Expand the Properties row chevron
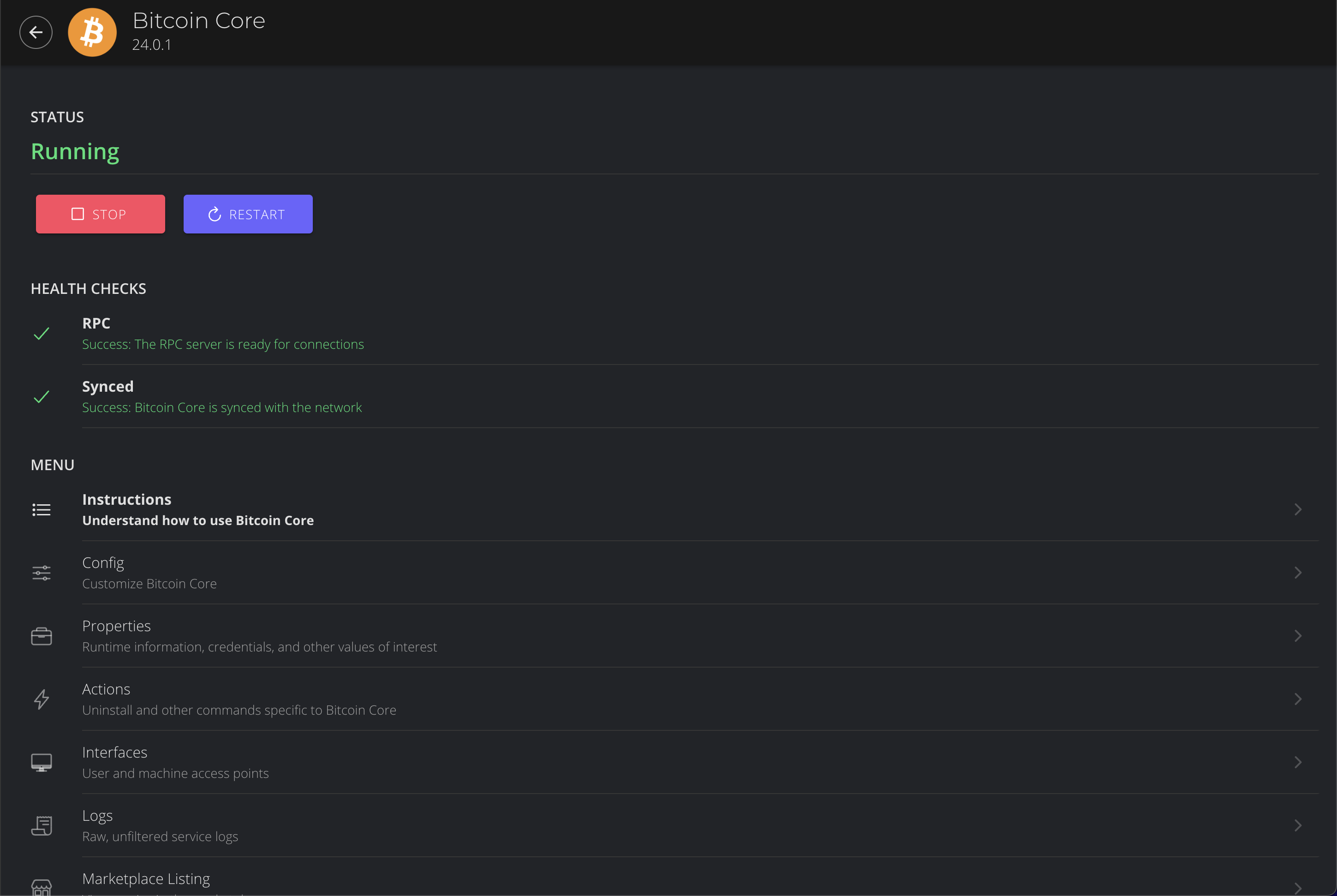The image size is (1337, 896). pos(1298,636)
